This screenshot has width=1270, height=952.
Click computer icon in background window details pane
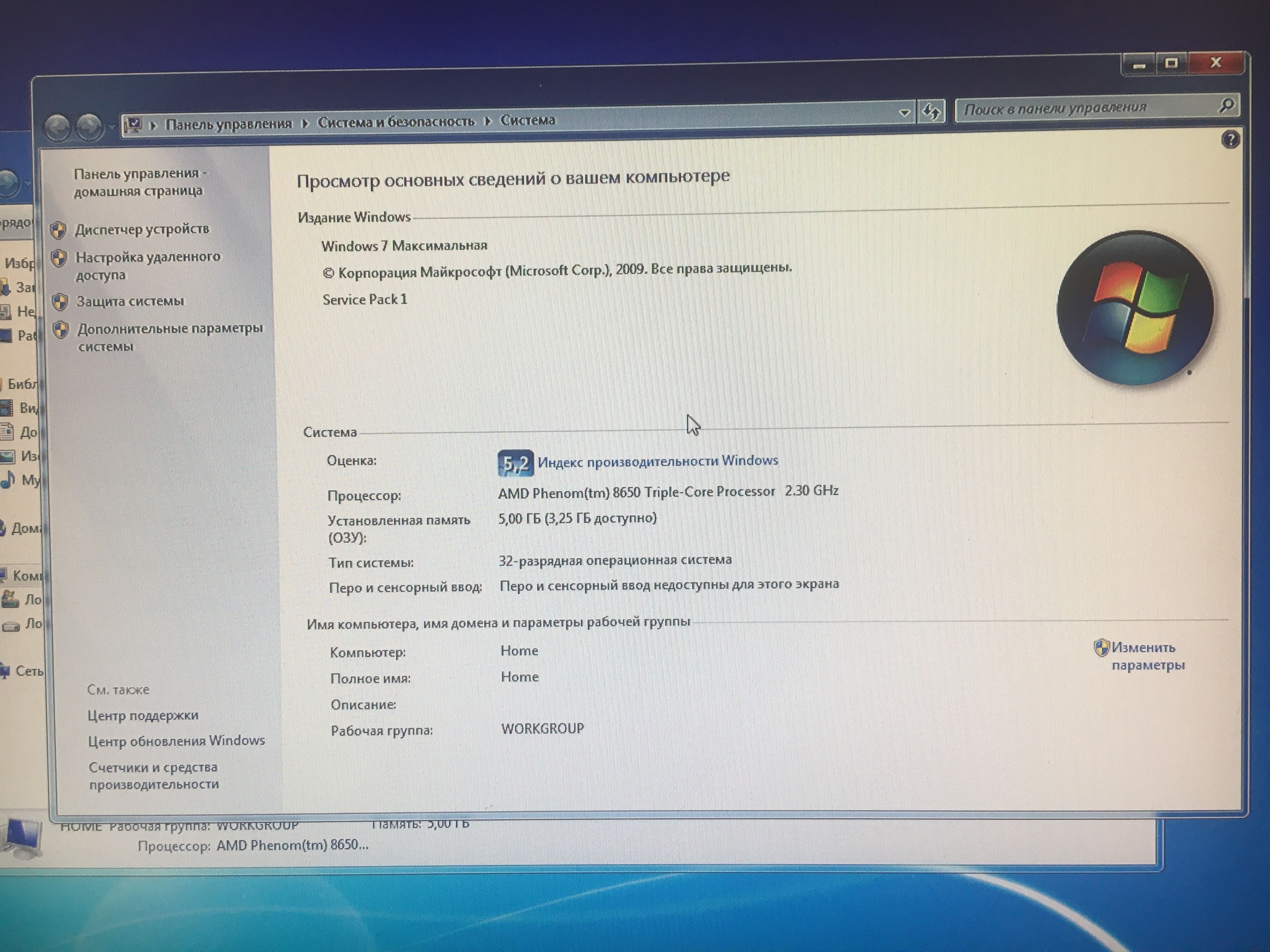(x=21, y=837)
